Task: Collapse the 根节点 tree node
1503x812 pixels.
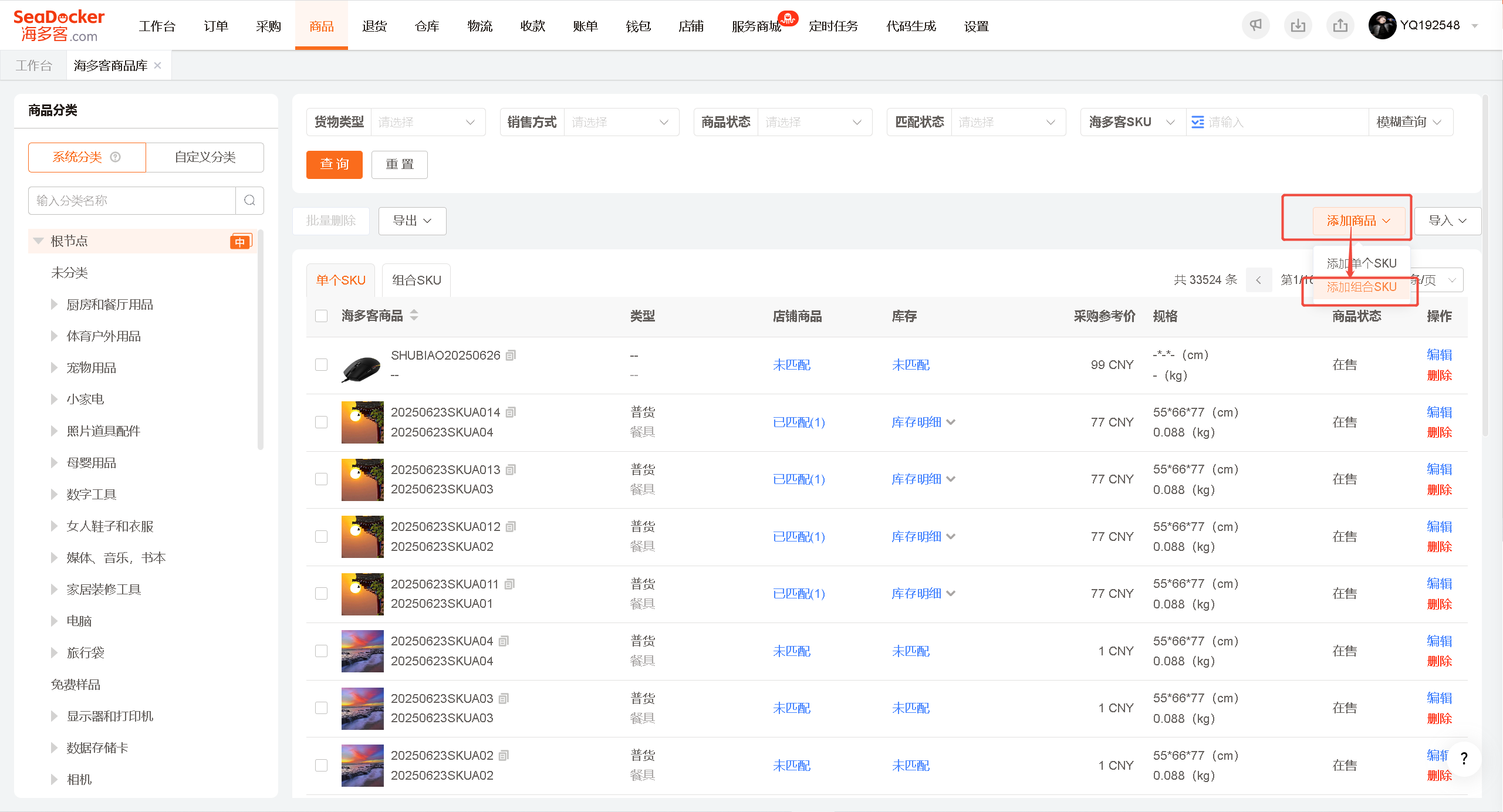Action: [x=39, y=241]
